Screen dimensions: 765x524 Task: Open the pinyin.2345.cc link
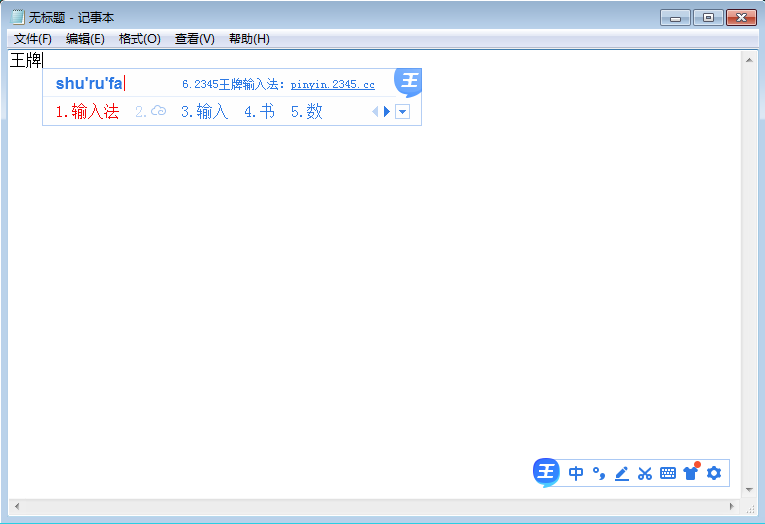pos(332,85)
